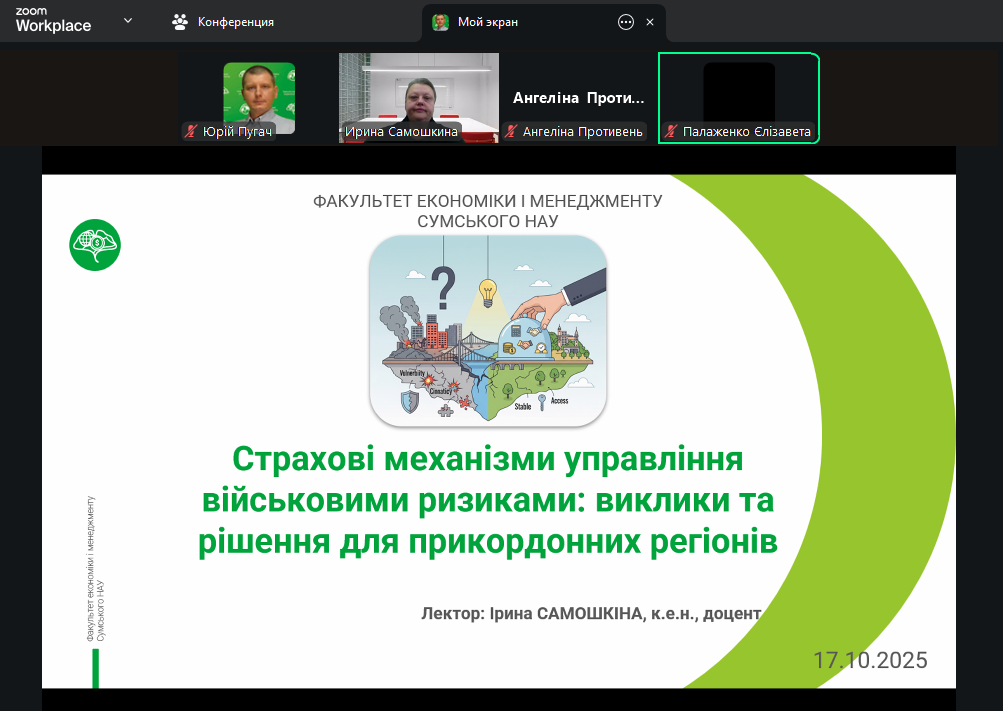Click the avatar icon in Мой экран tab
Image resolution: width=1003 pixels, height=711 pixels.
440,22
